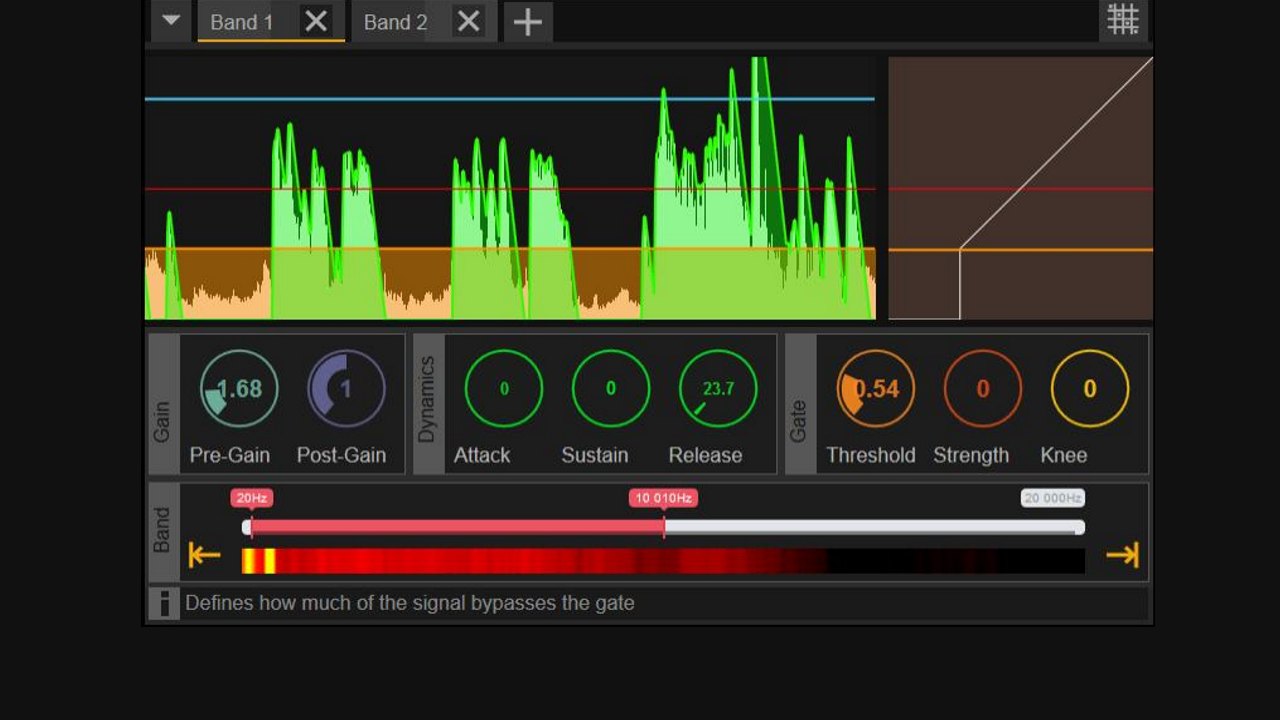Select the Attack knob
Image resolution: width=1280 pixels, height=720 pixels.
click(504, 389)
